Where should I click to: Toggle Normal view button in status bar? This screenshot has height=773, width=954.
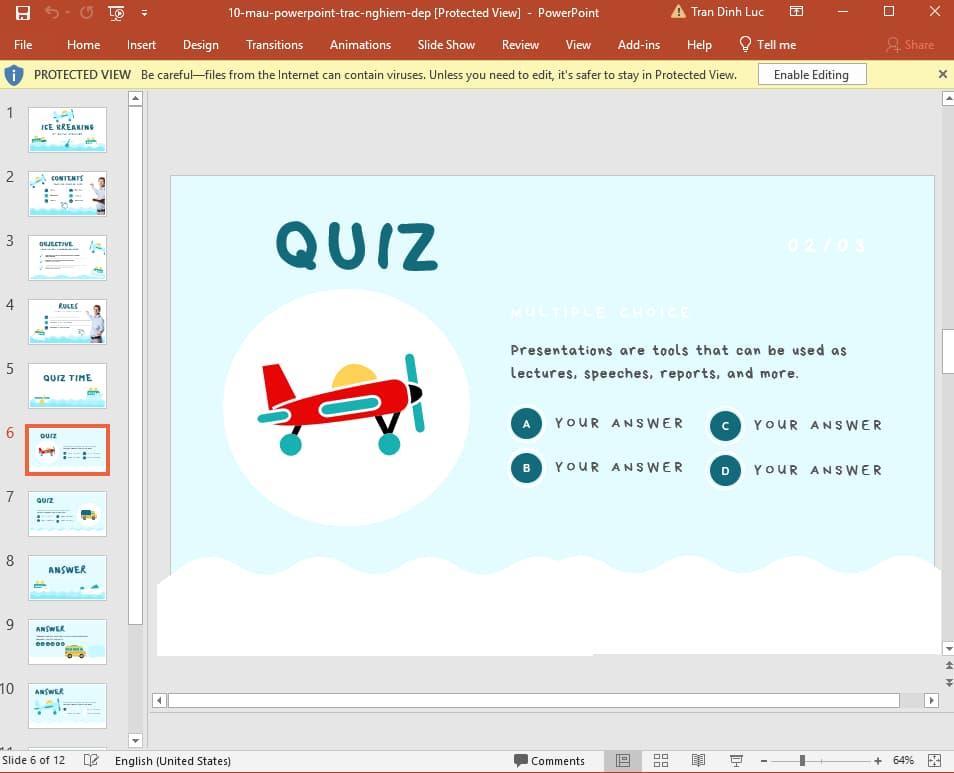(622, 761)
